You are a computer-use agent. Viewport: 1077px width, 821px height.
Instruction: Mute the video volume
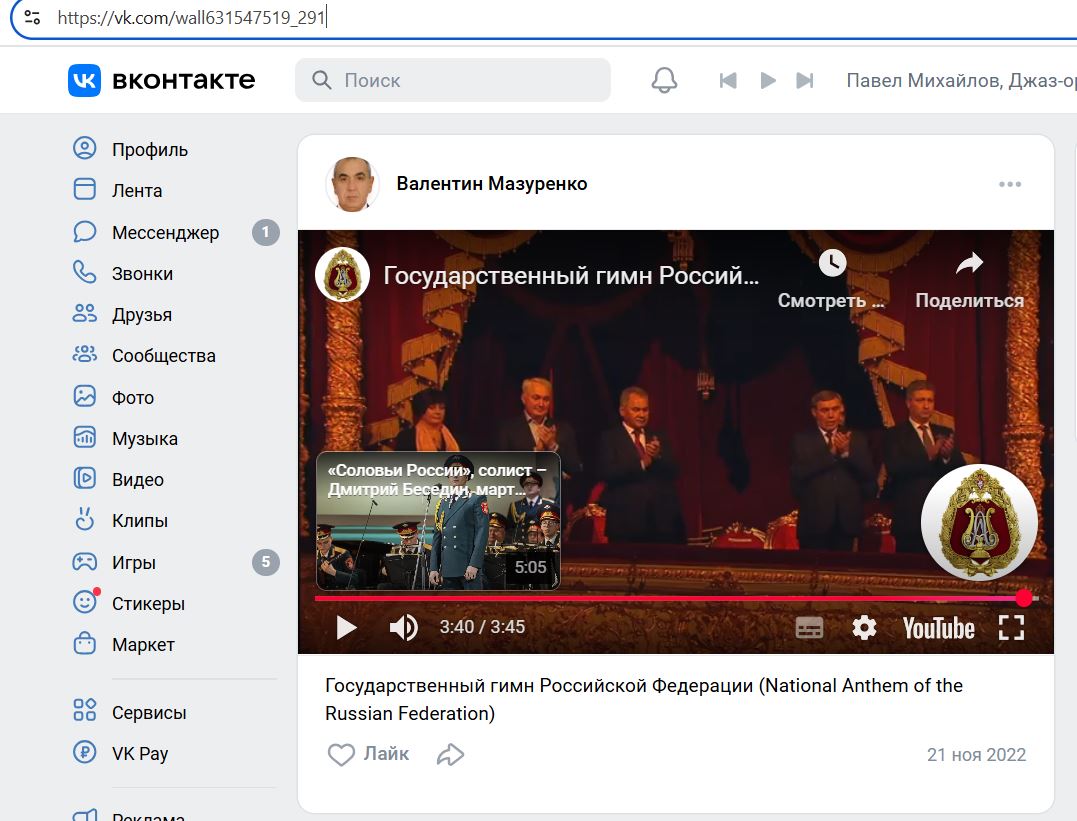click(x=403, y=627)
